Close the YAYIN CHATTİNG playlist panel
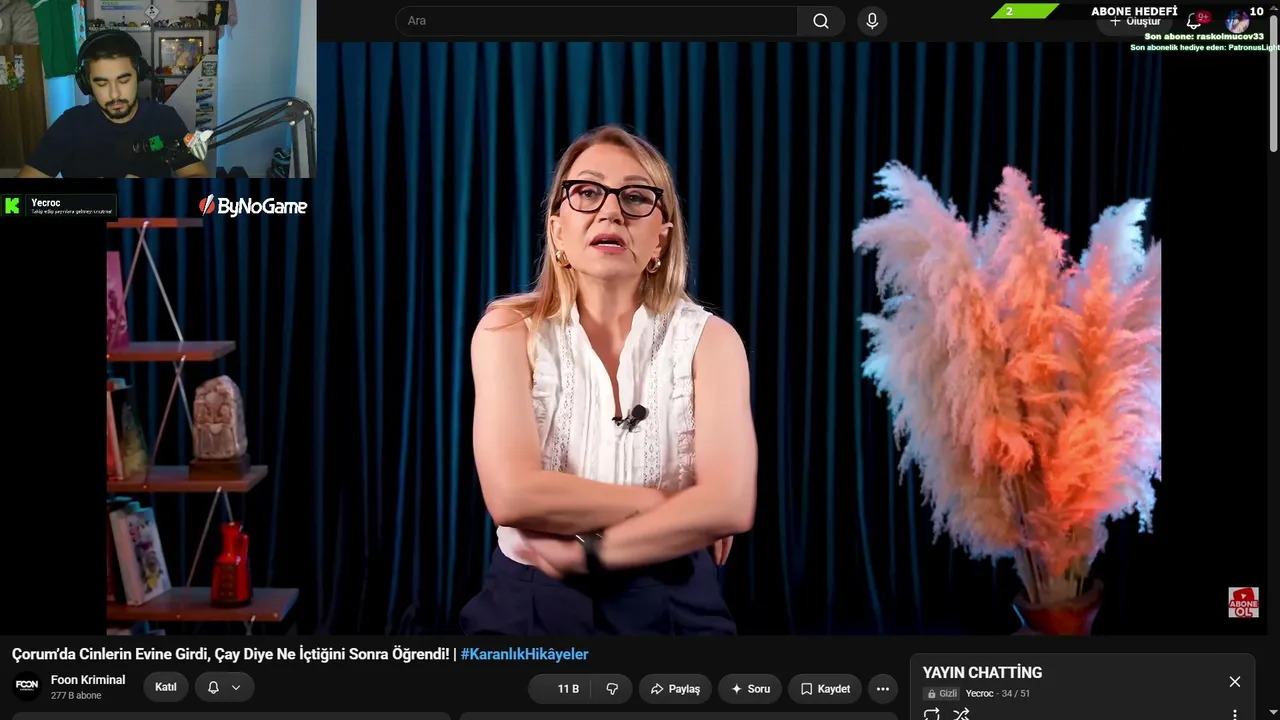This screenshot has height=720, width=1280. (1234, 681)
